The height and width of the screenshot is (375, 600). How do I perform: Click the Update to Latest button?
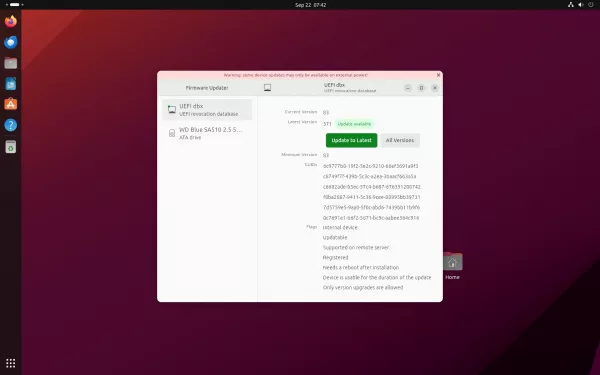click(351, 140)
